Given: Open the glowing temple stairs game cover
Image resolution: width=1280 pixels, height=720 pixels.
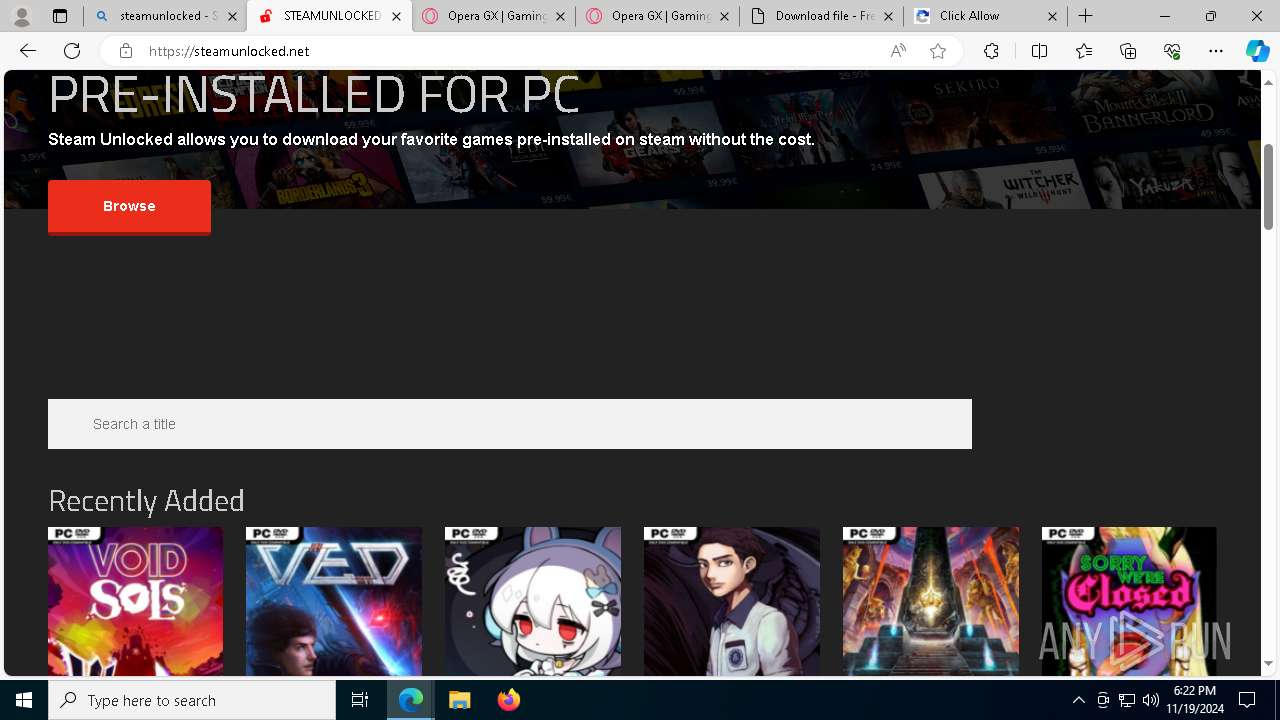Looking at the screenshot, I should click(x=931, y=601).
